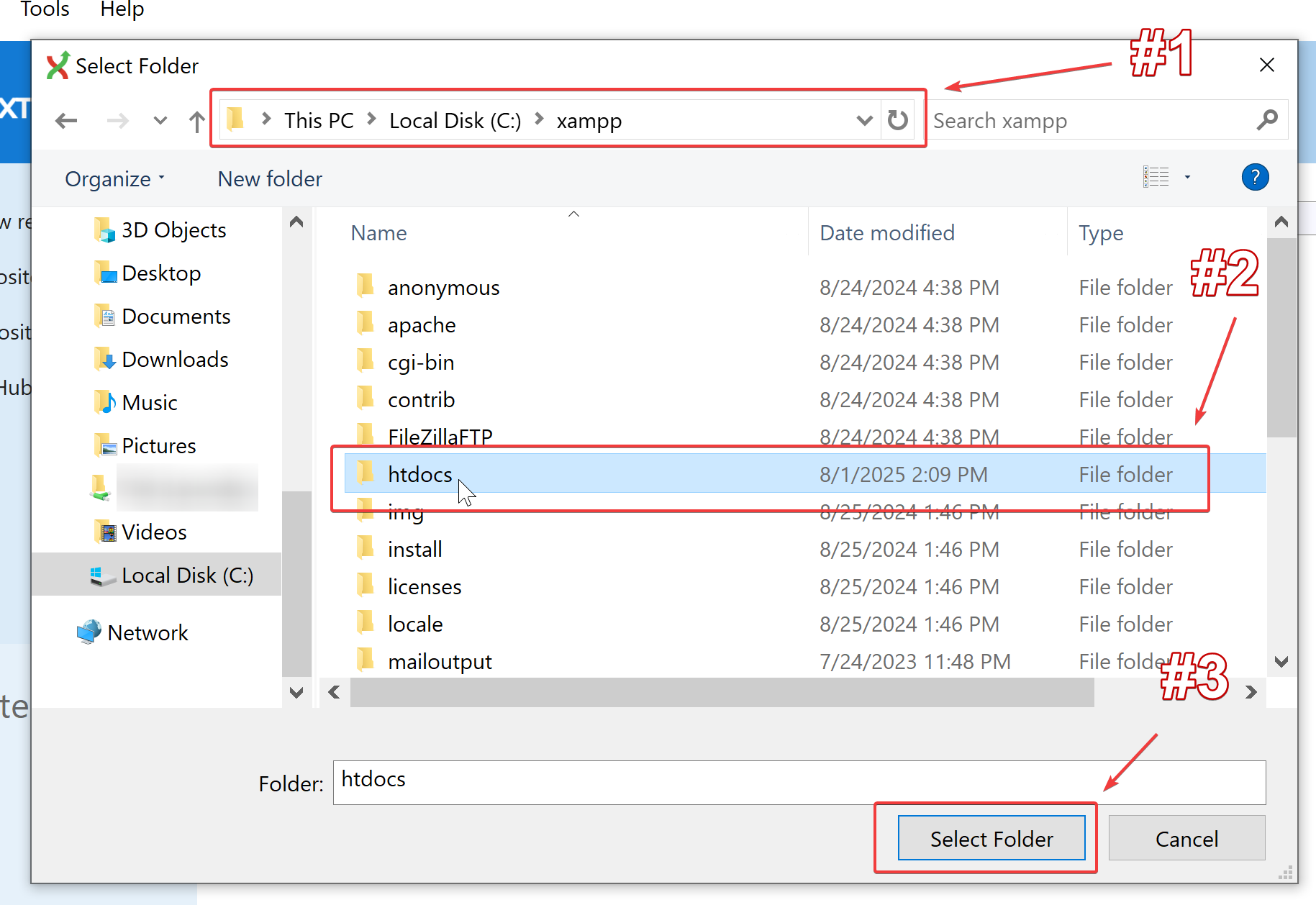Click New folder in the toolbar
Viewport: 1316px width, 905px height.
(x=270, y=178)
